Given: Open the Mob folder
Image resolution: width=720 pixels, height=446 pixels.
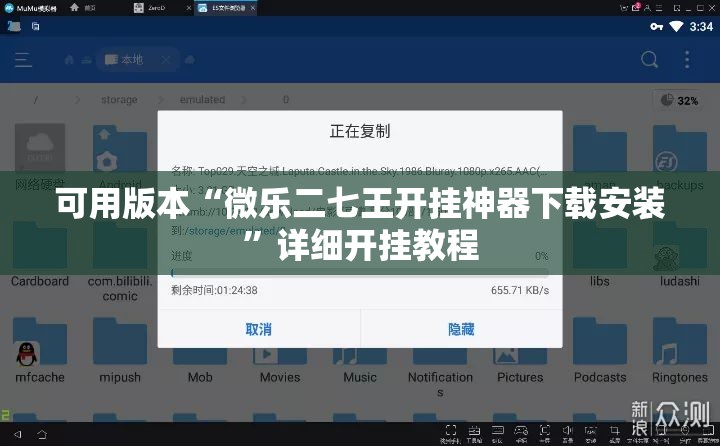Looking at the screenshot, I should [x=200, y=367].
